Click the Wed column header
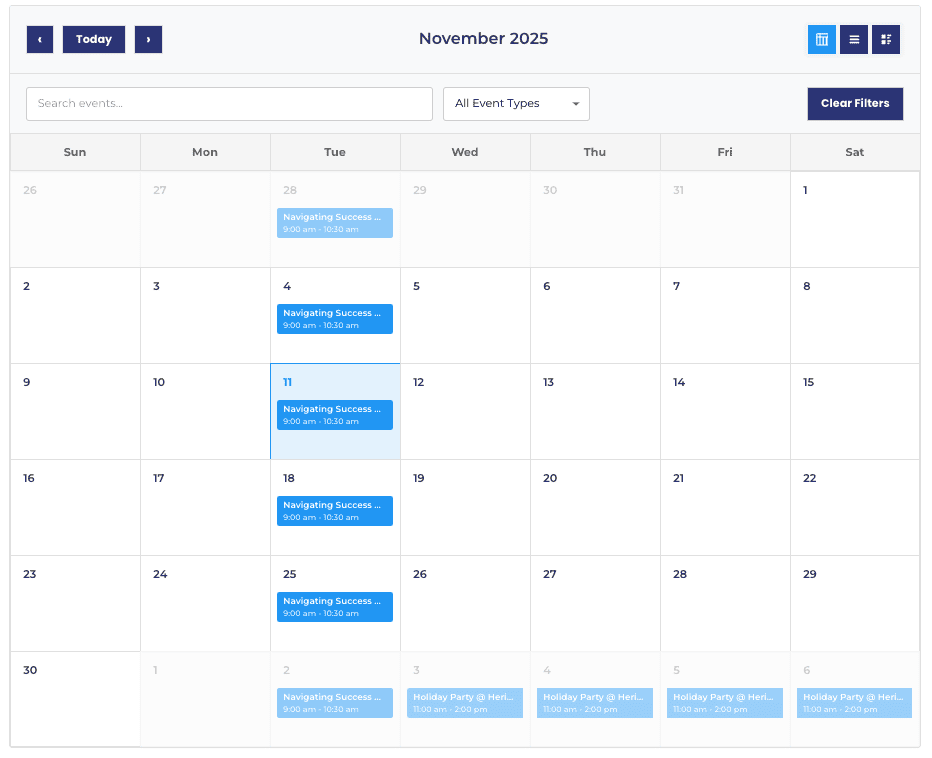The height and width of the screenshot is (758, 932). click(465, 152)
